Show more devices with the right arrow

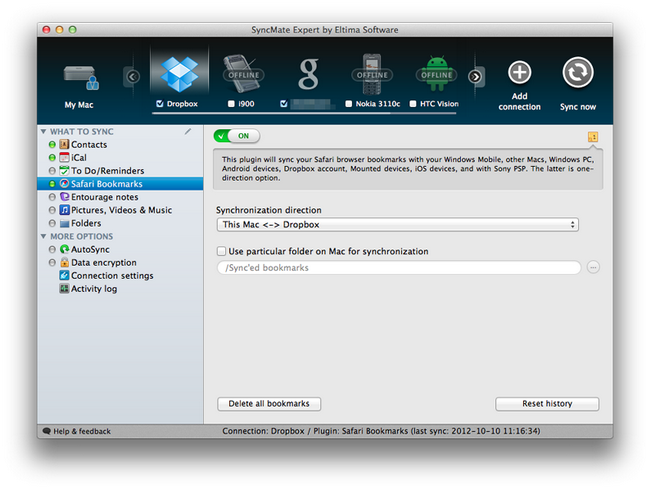coord(475,77)
